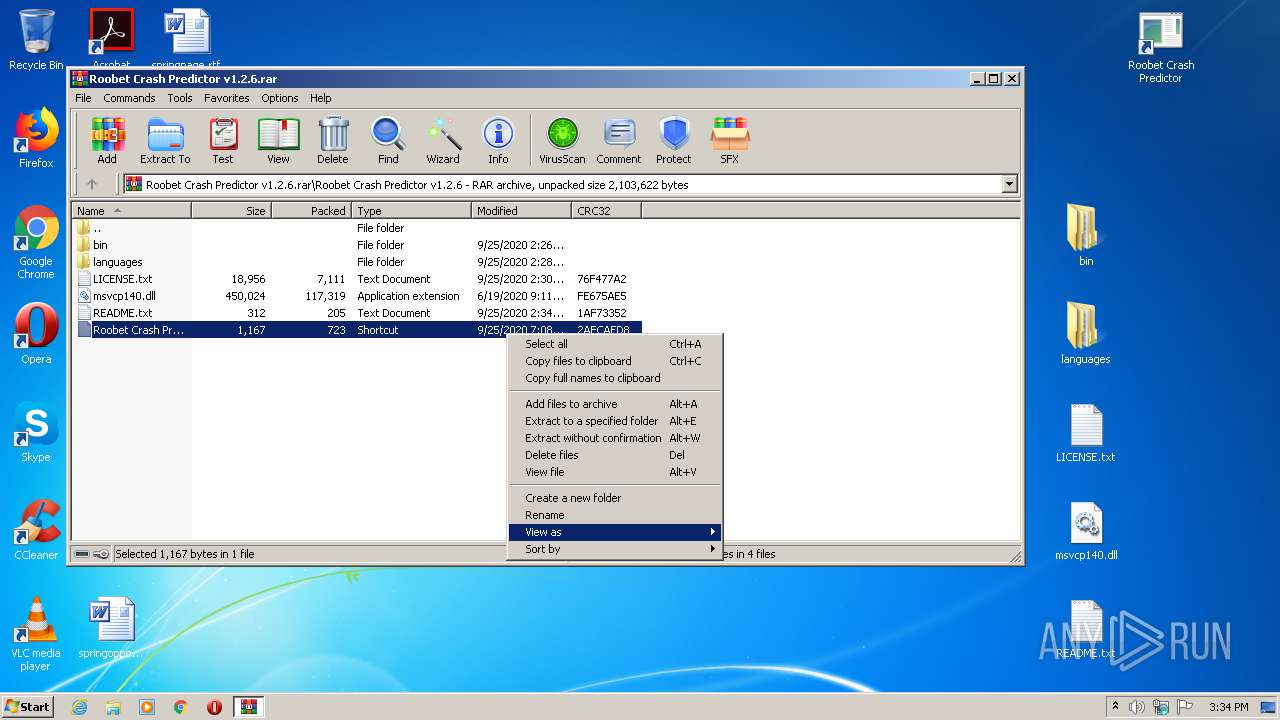The height and width of the screenshot is (720, 1280).
Task: Sort by the CRC32 column header
Action: pyautogui.click(x=606, y=211)
